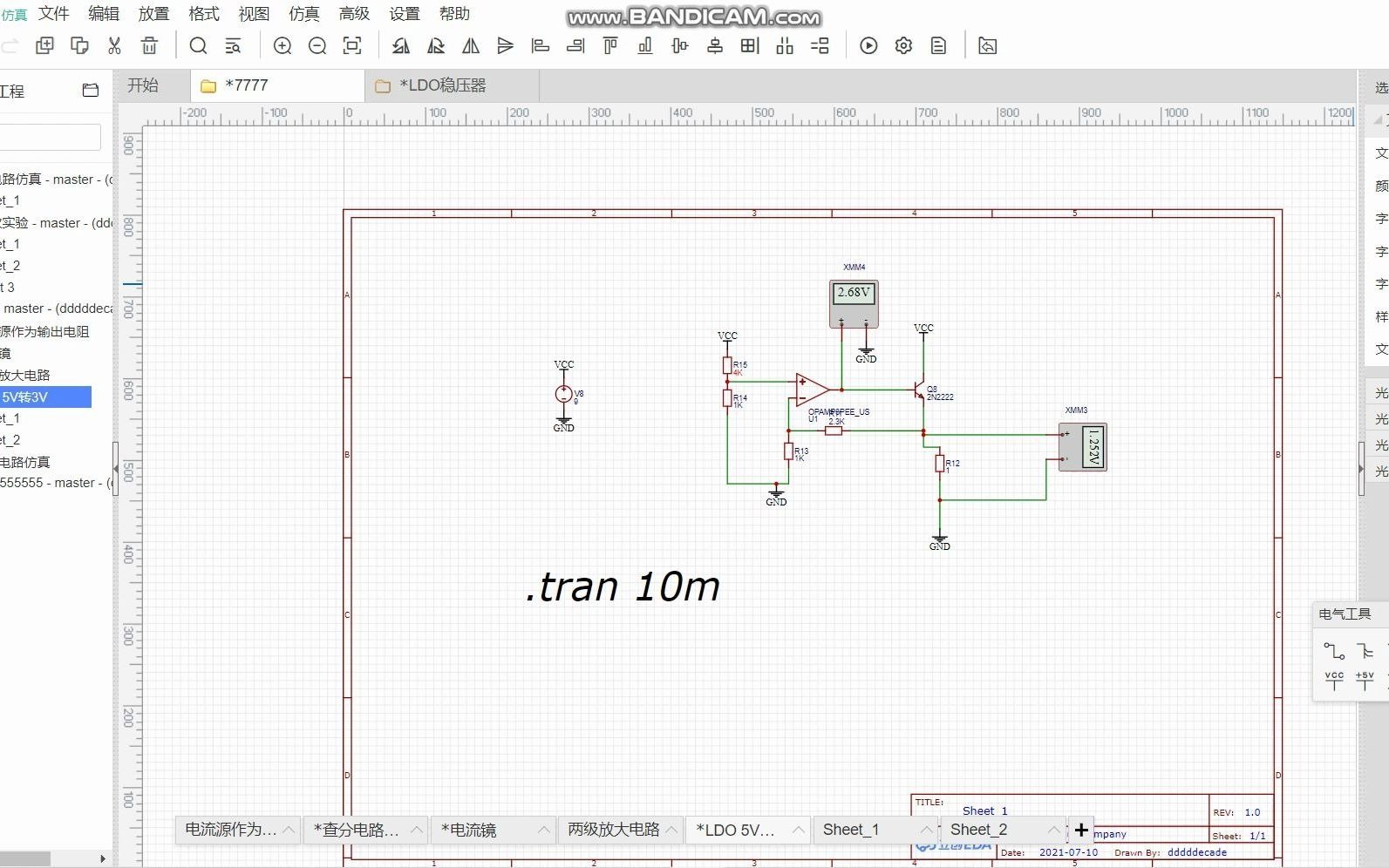Screen dimensions: 1389x868
Task: Open the 视图 menu
Action: [254, 14]
